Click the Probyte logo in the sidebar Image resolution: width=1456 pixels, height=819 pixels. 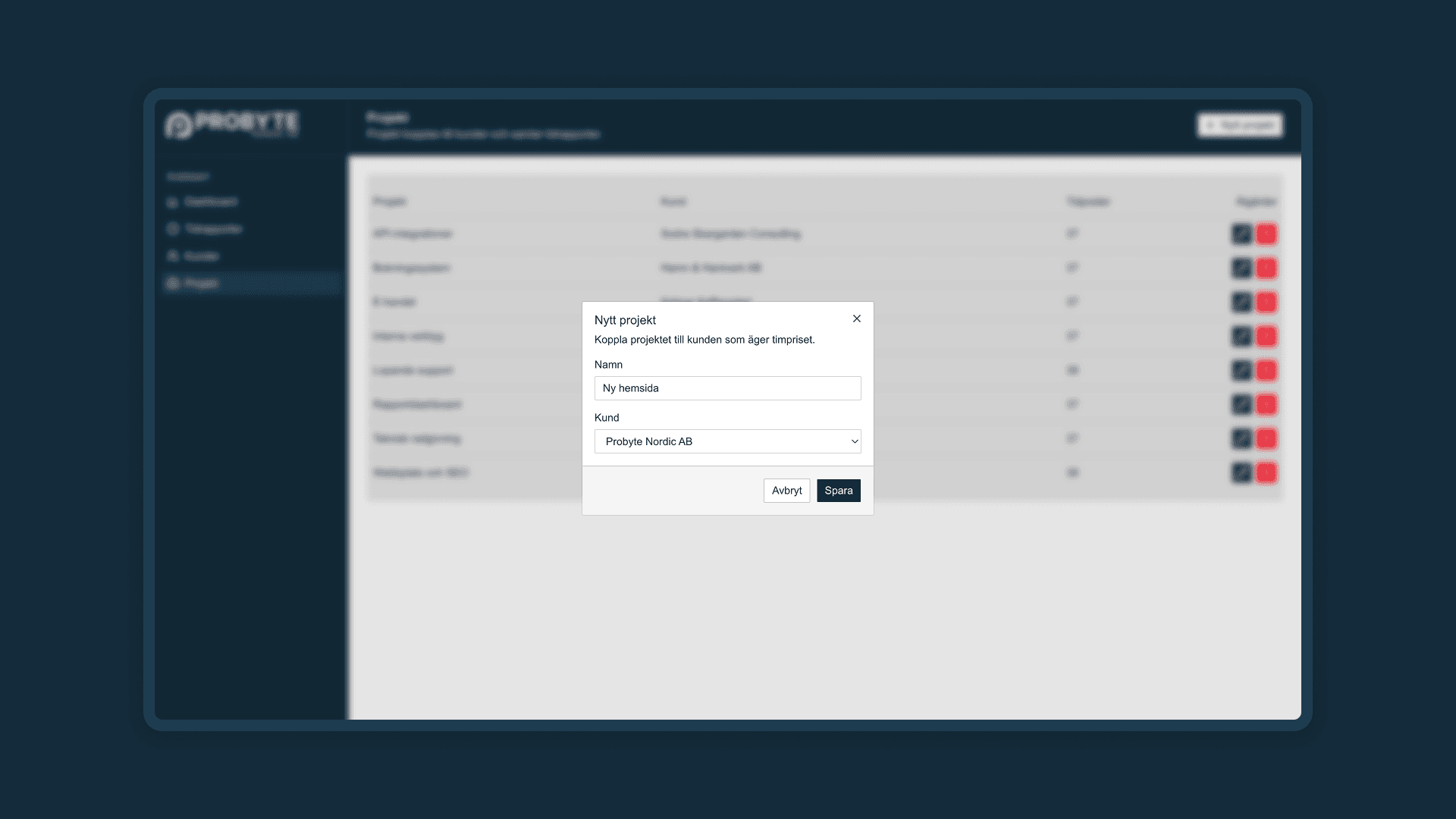click(x=231, y=124)
